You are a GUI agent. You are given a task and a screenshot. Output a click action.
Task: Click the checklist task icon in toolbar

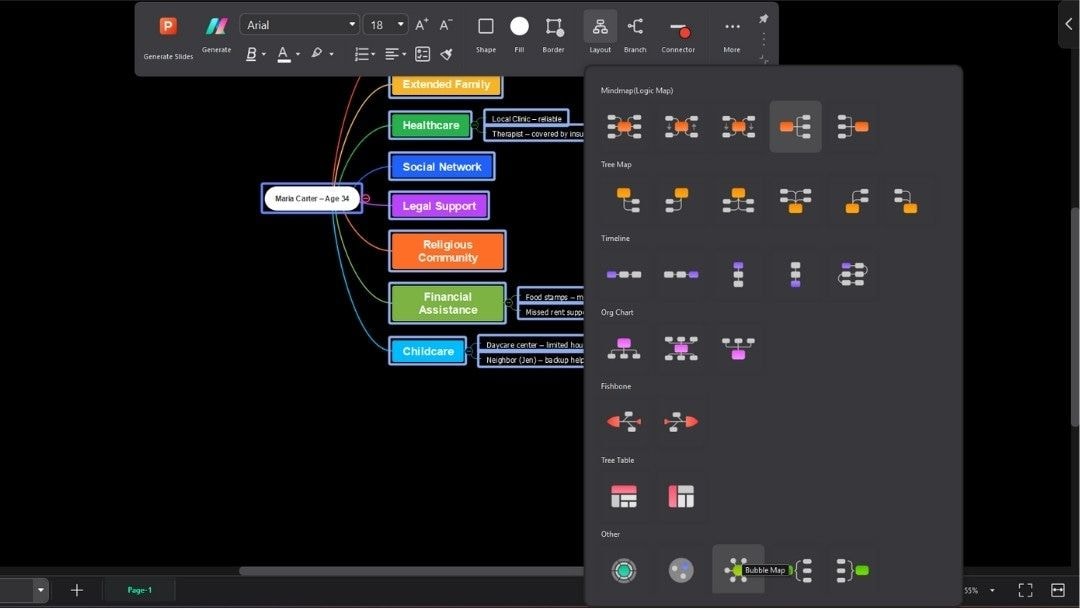coord(422,54)
